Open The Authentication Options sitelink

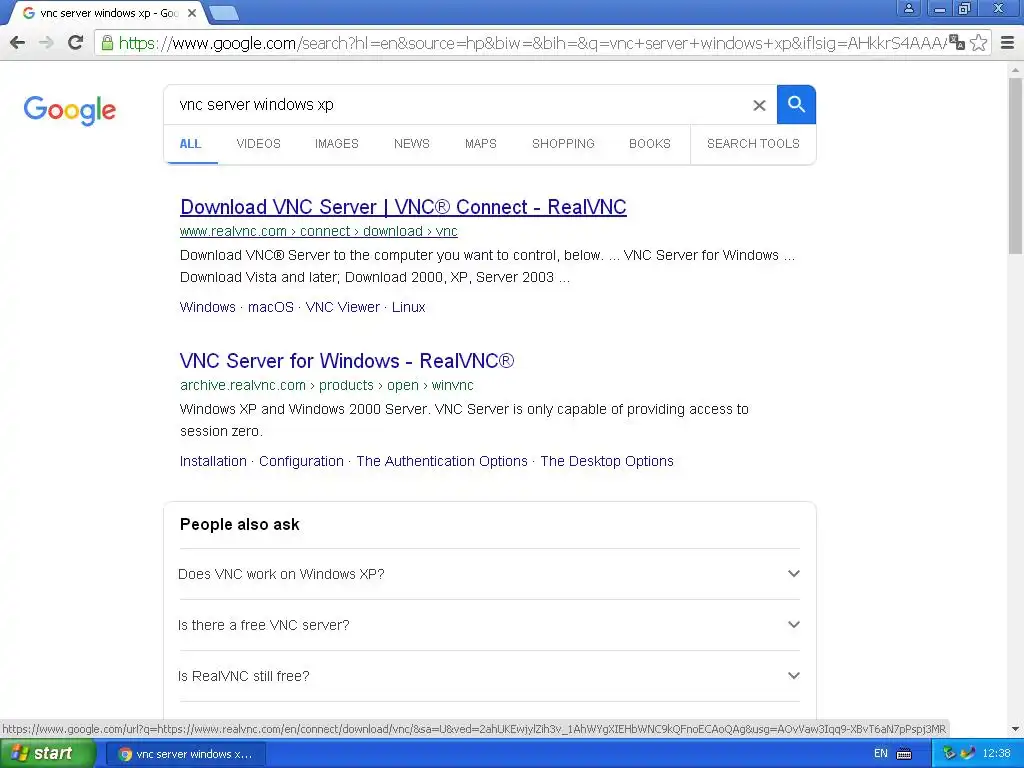[441, 461]
